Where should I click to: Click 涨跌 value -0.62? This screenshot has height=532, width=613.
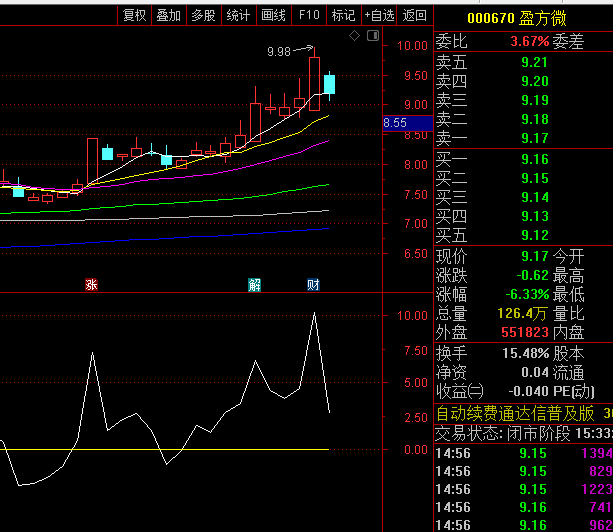pyautogui.click(x=532, y=276)
